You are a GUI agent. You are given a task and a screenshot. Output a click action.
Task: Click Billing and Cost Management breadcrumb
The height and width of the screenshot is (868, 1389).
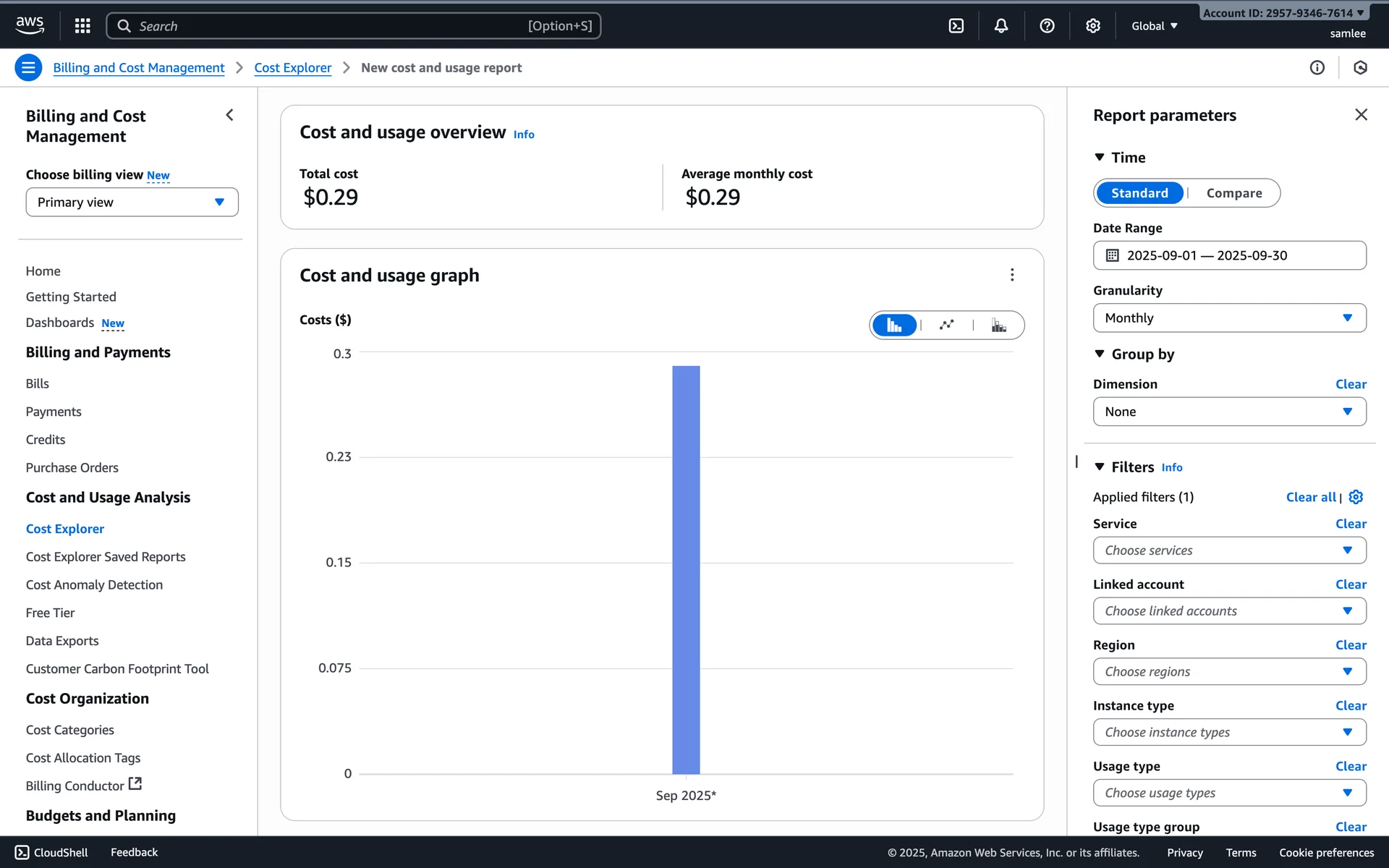click(139, 68)
